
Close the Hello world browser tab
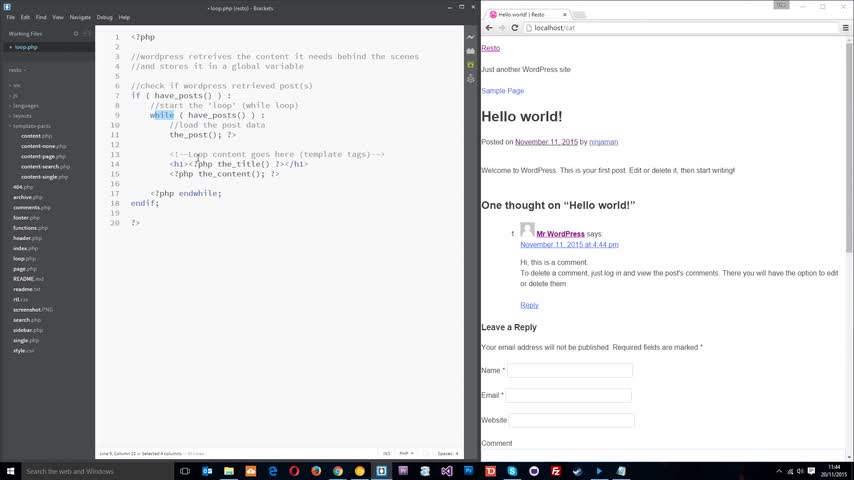click(565, 15)
